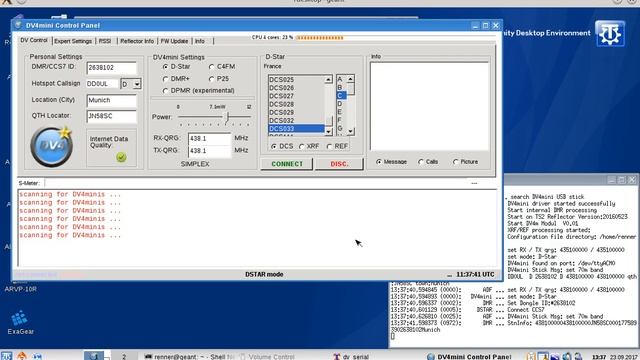Select module A in letter list

tap(342, 79)
